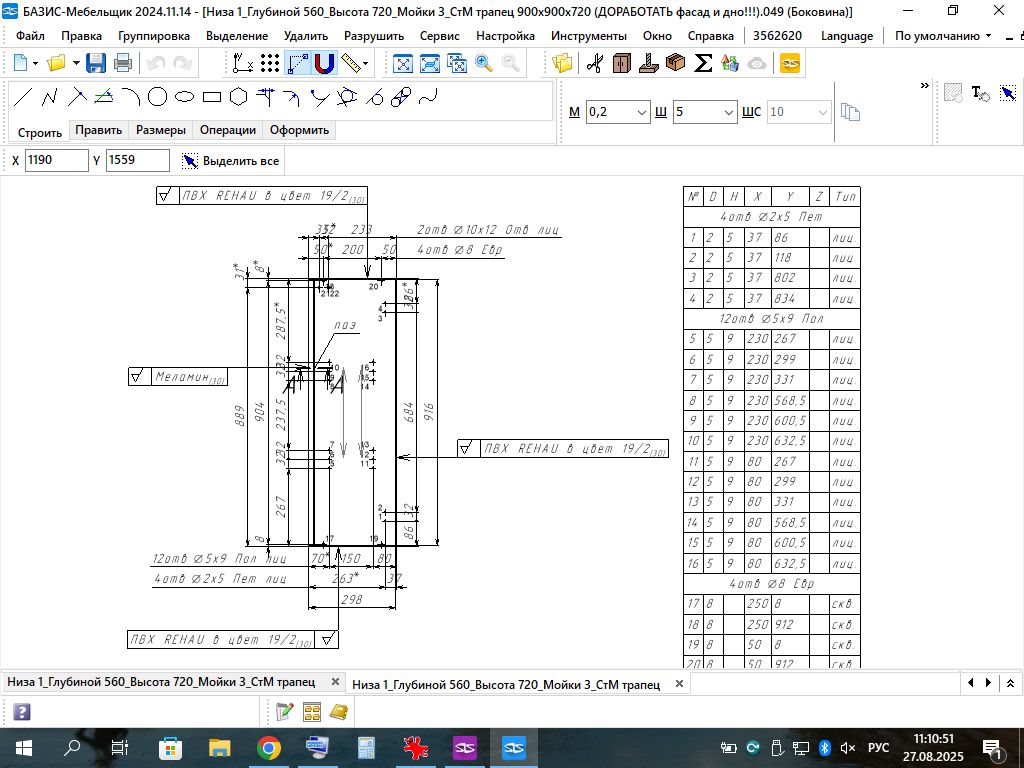Expand the document tabs double-chevron
The image size is (1024, 768).
click(x=1010, y=683)
